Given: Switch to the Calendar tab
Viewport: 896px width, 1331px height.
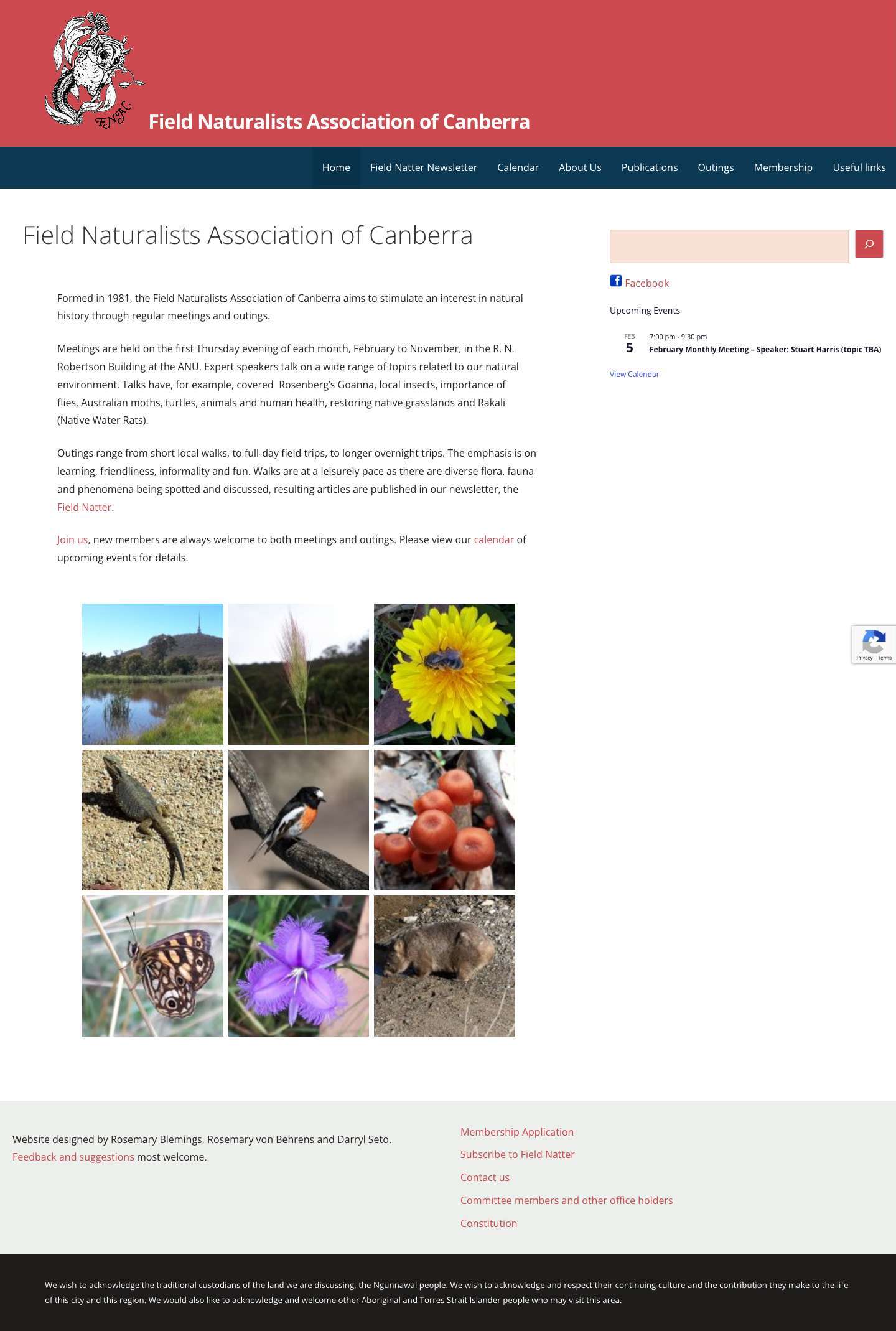Looking at the screenshot, I should (x=518, y=167).
